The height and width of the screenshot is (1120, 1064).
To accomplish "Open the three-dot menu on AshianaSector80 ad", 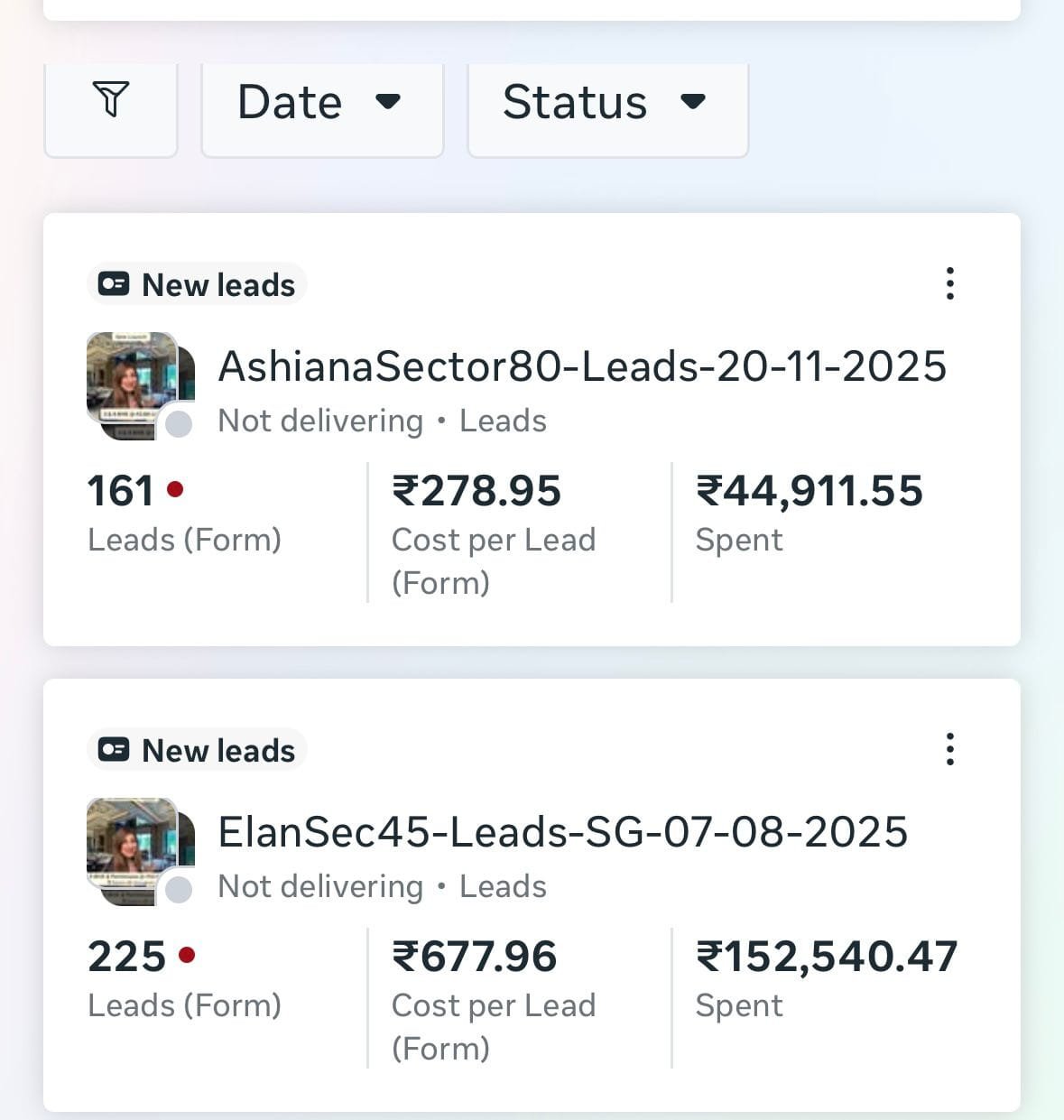I will (949, 283).
